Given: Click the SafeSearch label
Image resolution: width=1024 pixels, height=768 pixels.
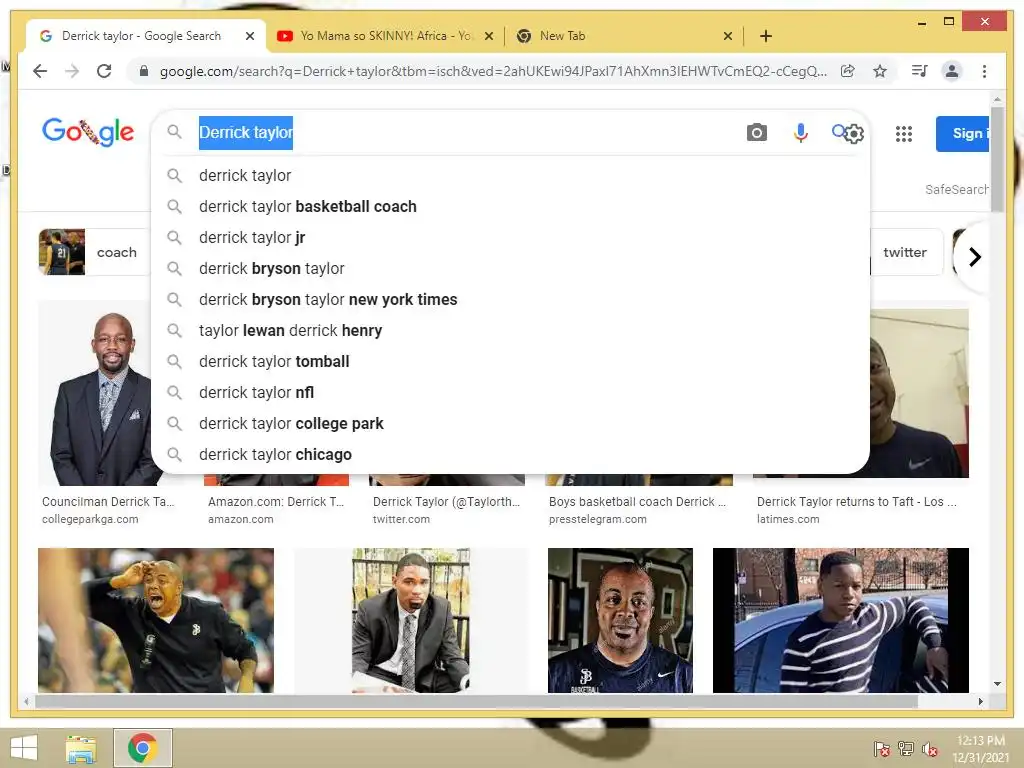Looking at the screenshot, I should 957,189.
